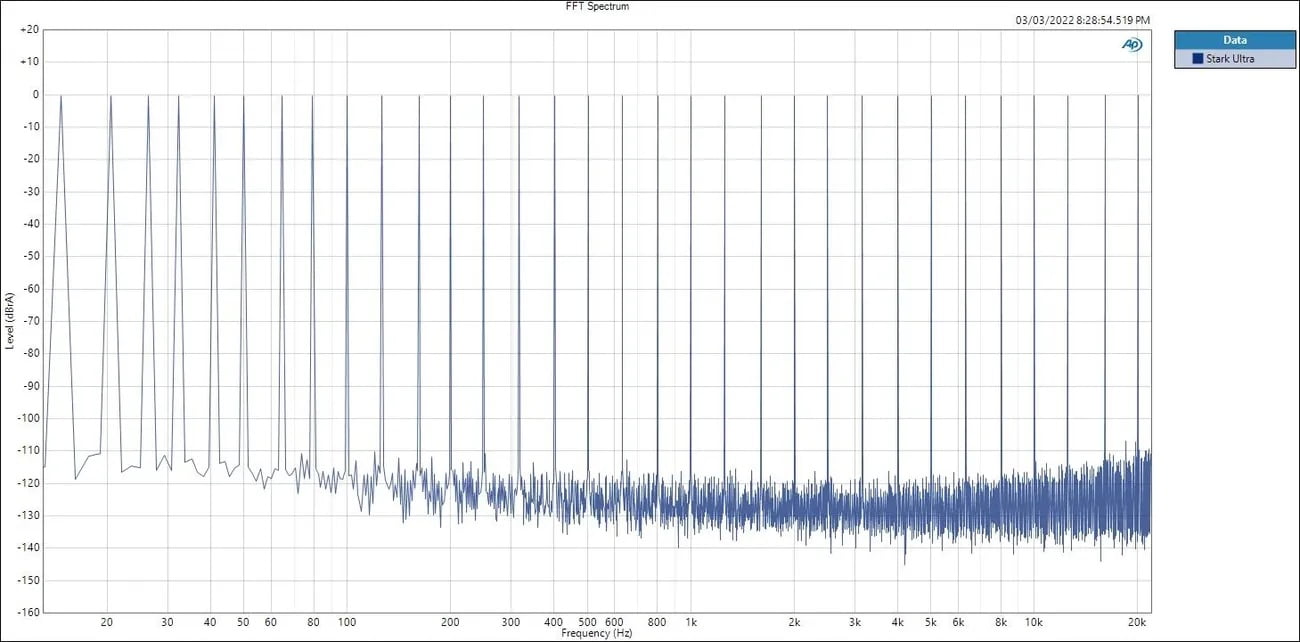Click the FFT Spectrum chart title
The height and width of the screenshot is (642, 1300).
597,6
